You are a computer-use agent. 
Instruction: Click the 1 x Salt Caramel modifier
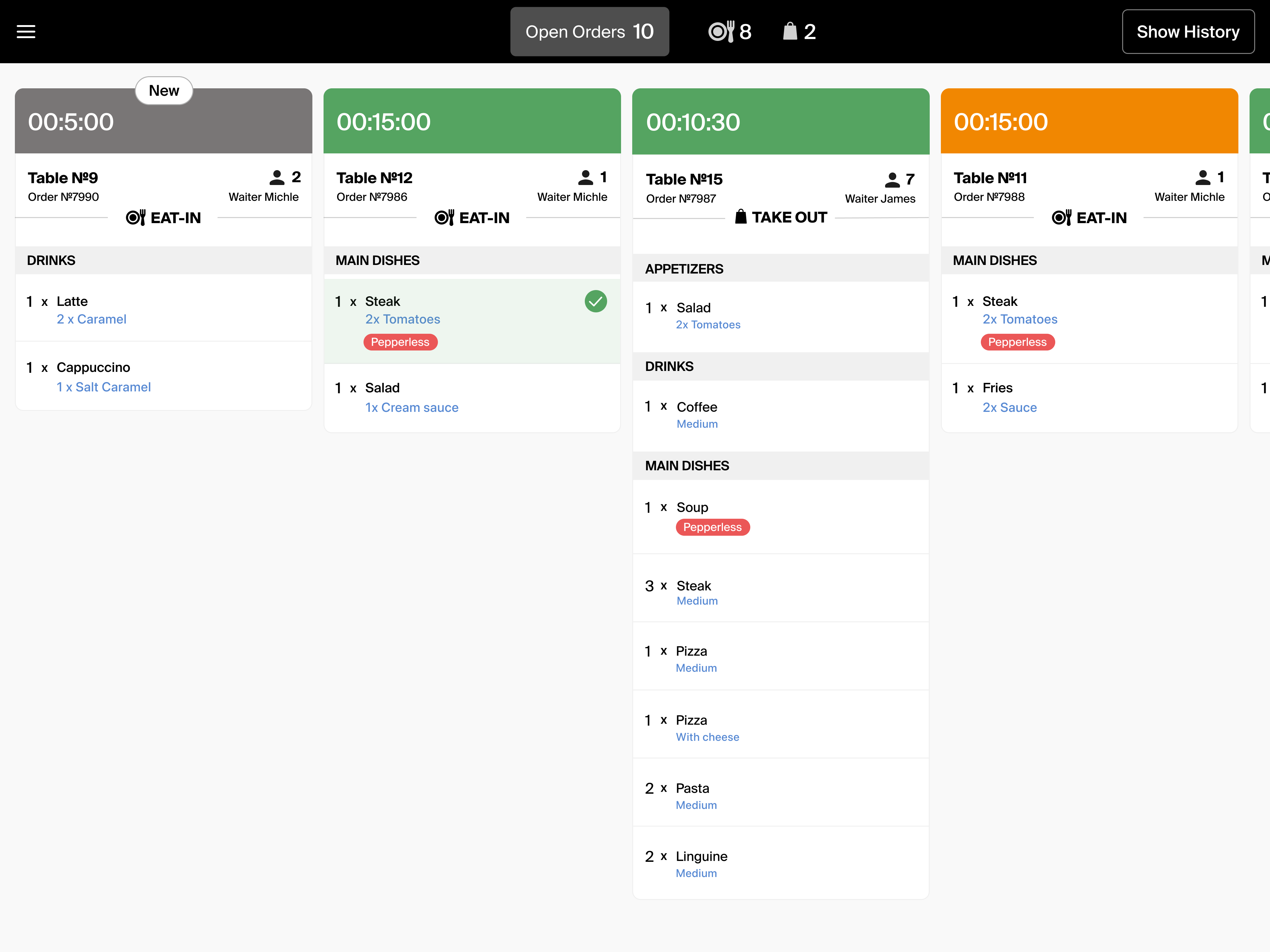104,387
